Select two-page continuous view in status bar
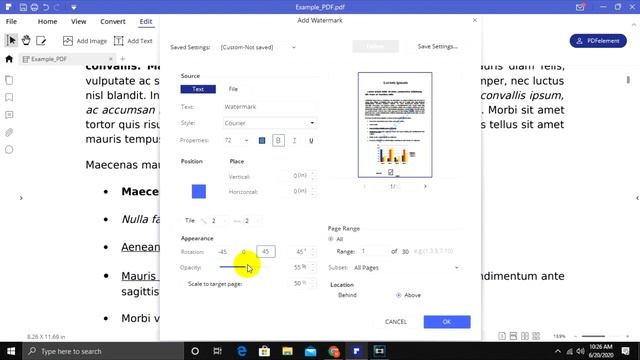This screenshot has width=640, height=360. (536, 336)
